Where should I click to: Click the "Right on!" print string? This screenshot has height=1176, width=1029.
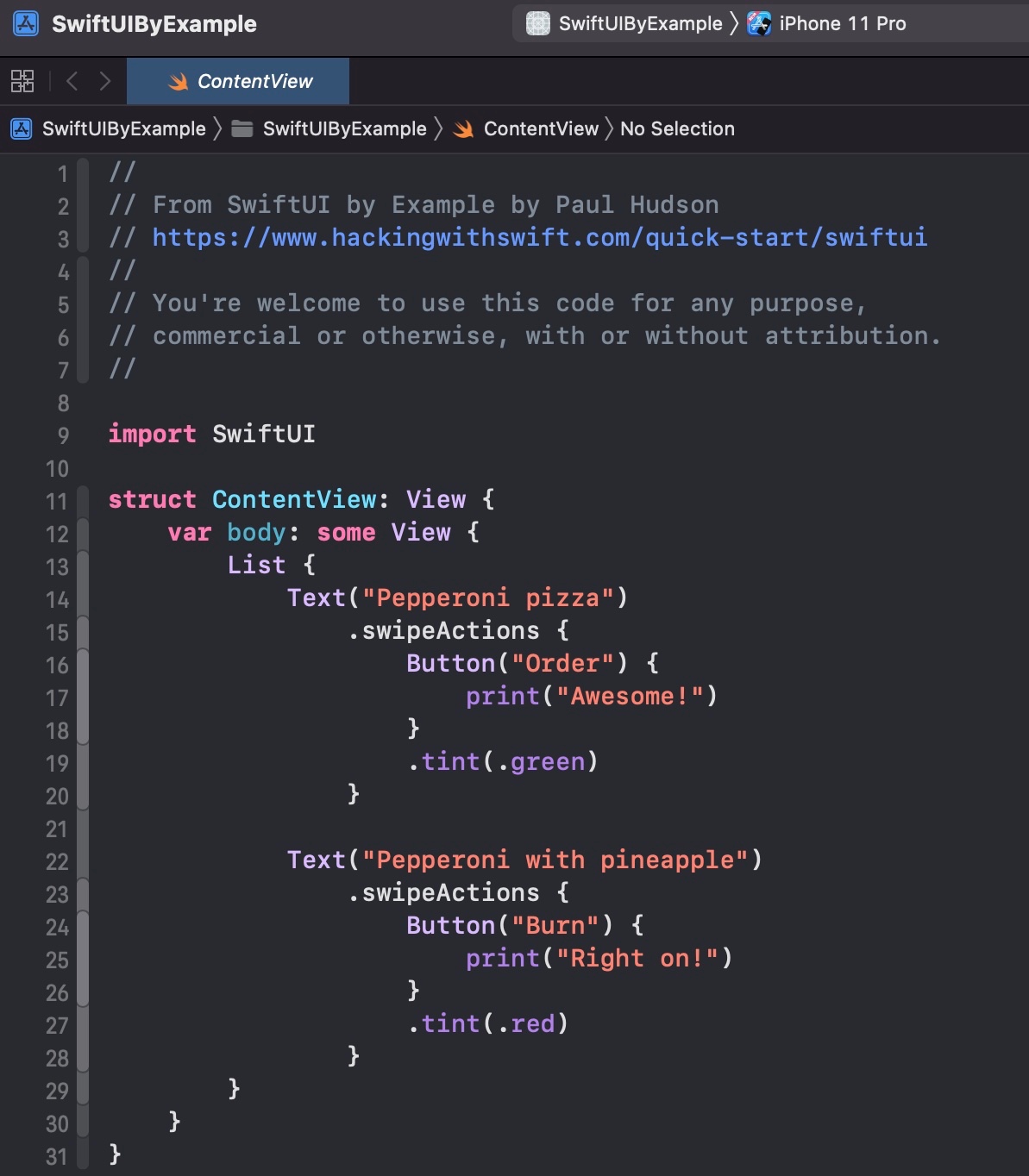click(x=638, y=958)
